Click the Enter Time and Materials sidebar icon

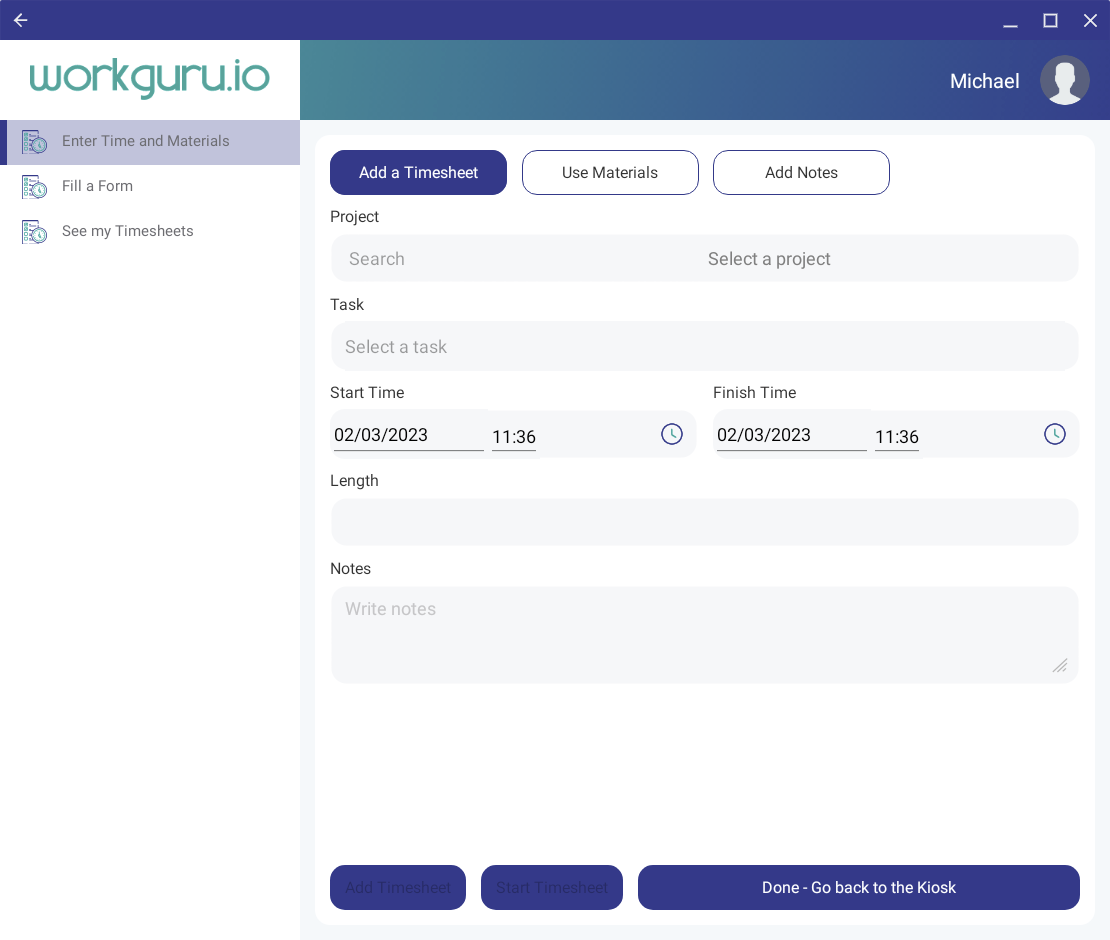point(33,142)
